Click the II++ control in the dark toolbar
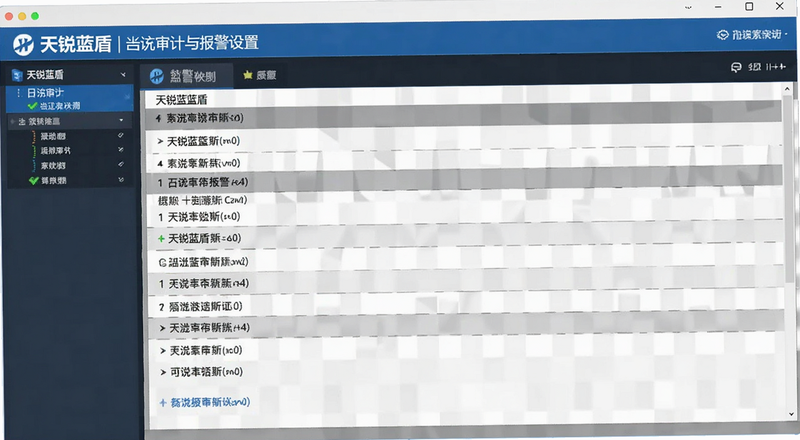Screen dimensions: 800x440 pos(776,67)
